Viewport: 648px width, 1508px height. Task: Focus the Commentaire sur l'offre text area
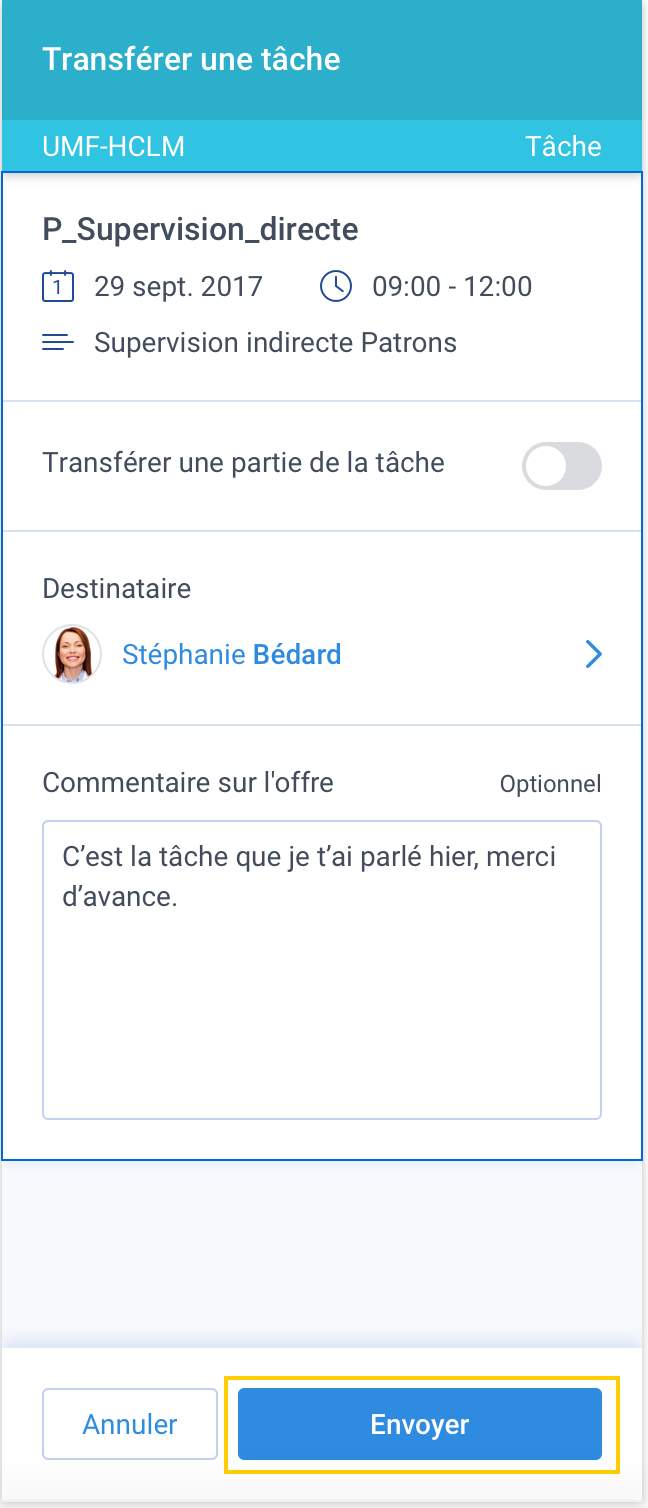coord(322,970)
